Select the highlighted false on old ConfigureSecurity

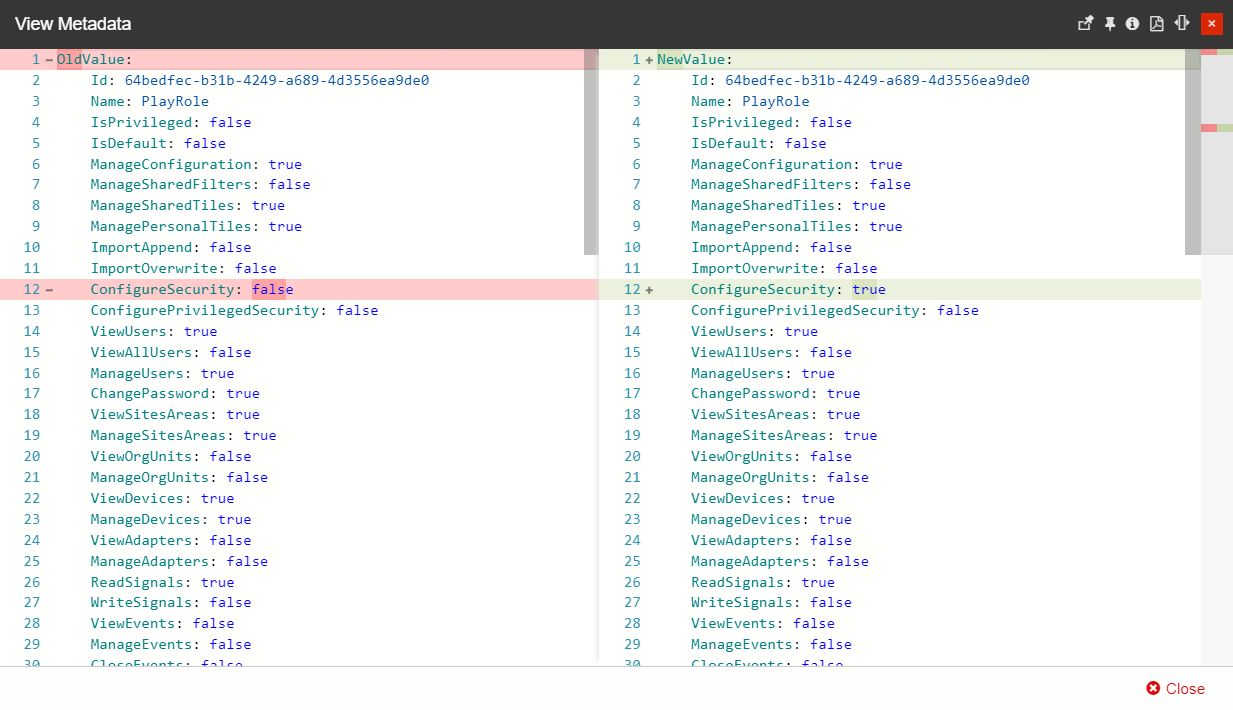click(272, 289)
